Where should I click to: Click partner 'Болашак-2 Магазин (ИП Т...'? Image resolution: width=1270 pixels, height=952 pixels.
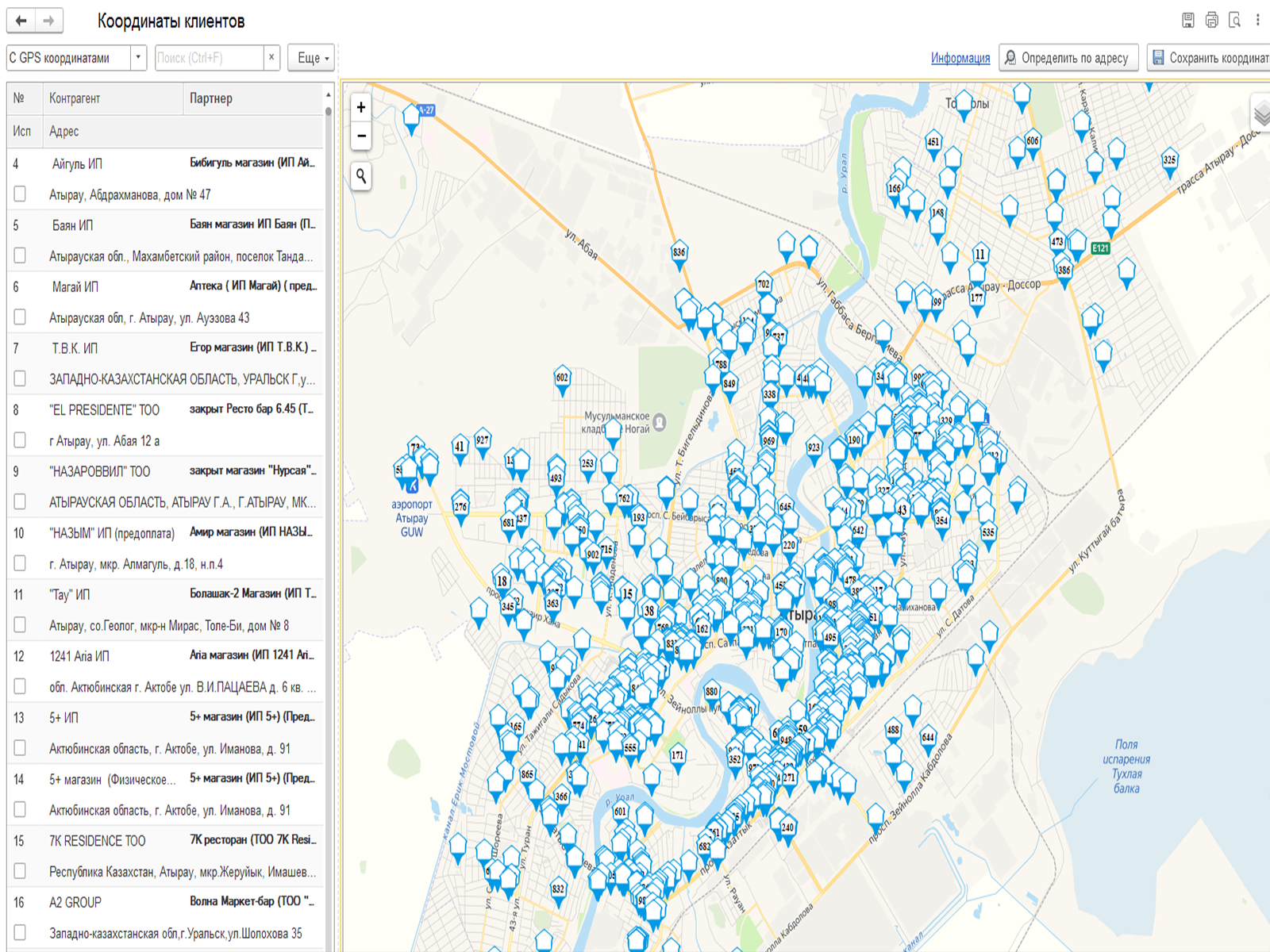[x=252, y=593]
